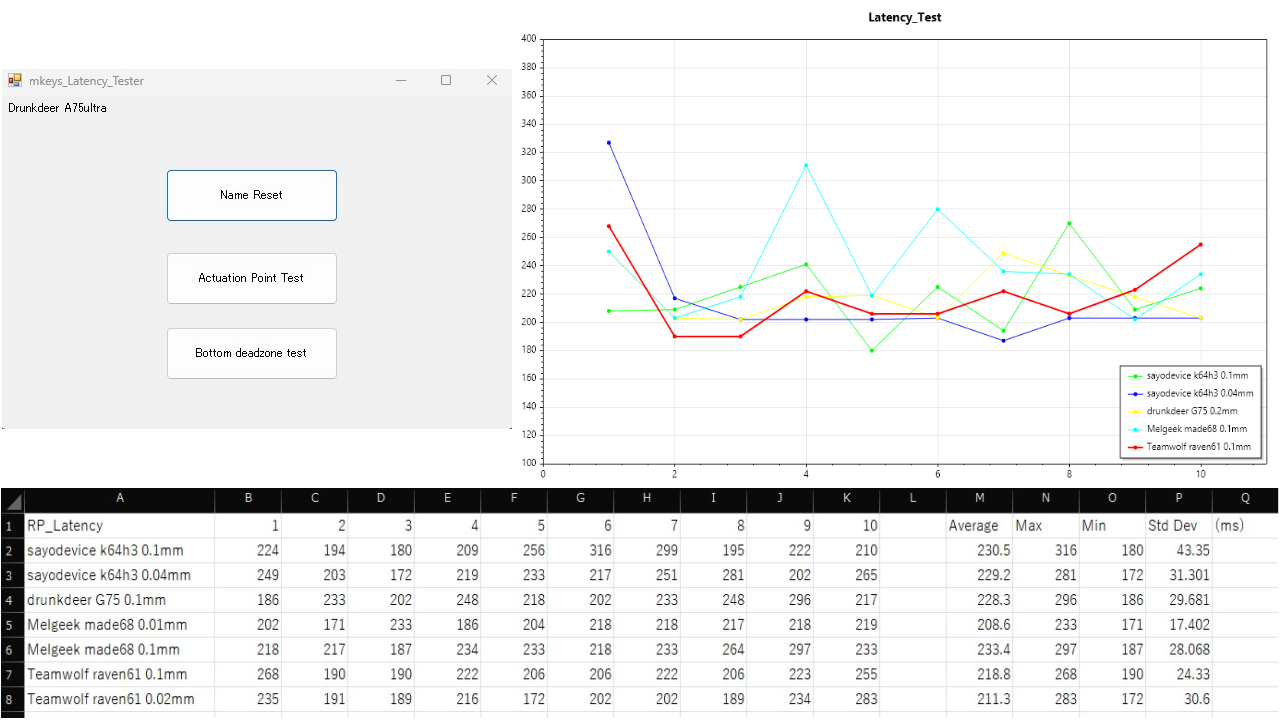Click legend entry Teamwolf raven61 0.1mm
This screenshot has width=1280, height=720.
pyautogui.click(x=1190, y=447)
